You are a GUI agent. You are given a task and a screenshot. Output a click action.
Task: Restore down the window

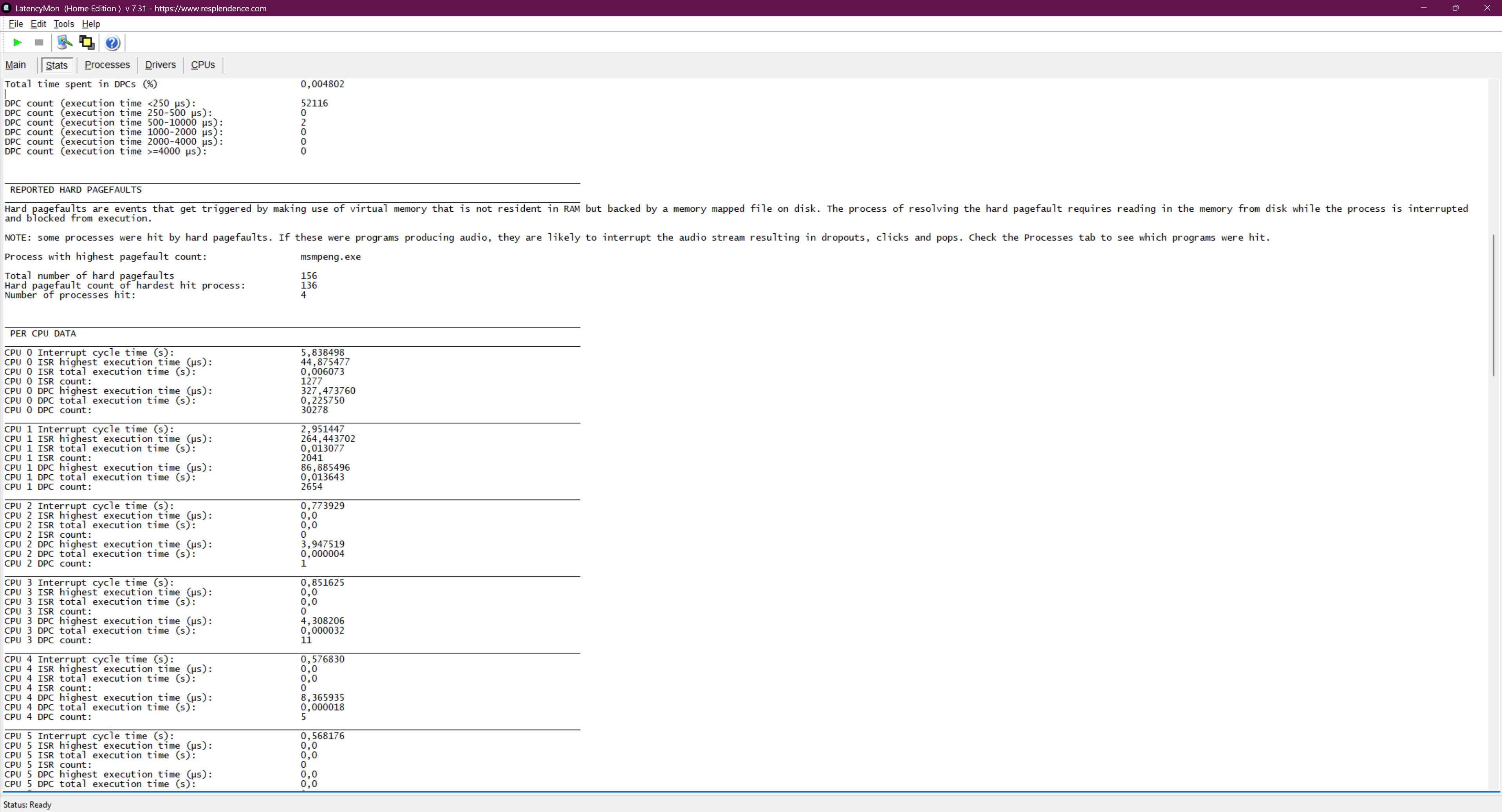(1455, 8)
